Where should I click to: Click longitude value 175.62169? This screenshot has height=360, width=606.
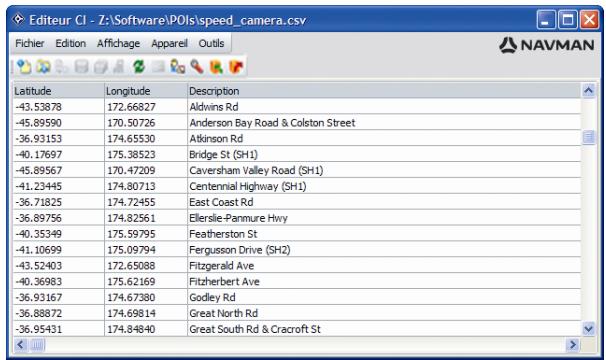point(131,282)
